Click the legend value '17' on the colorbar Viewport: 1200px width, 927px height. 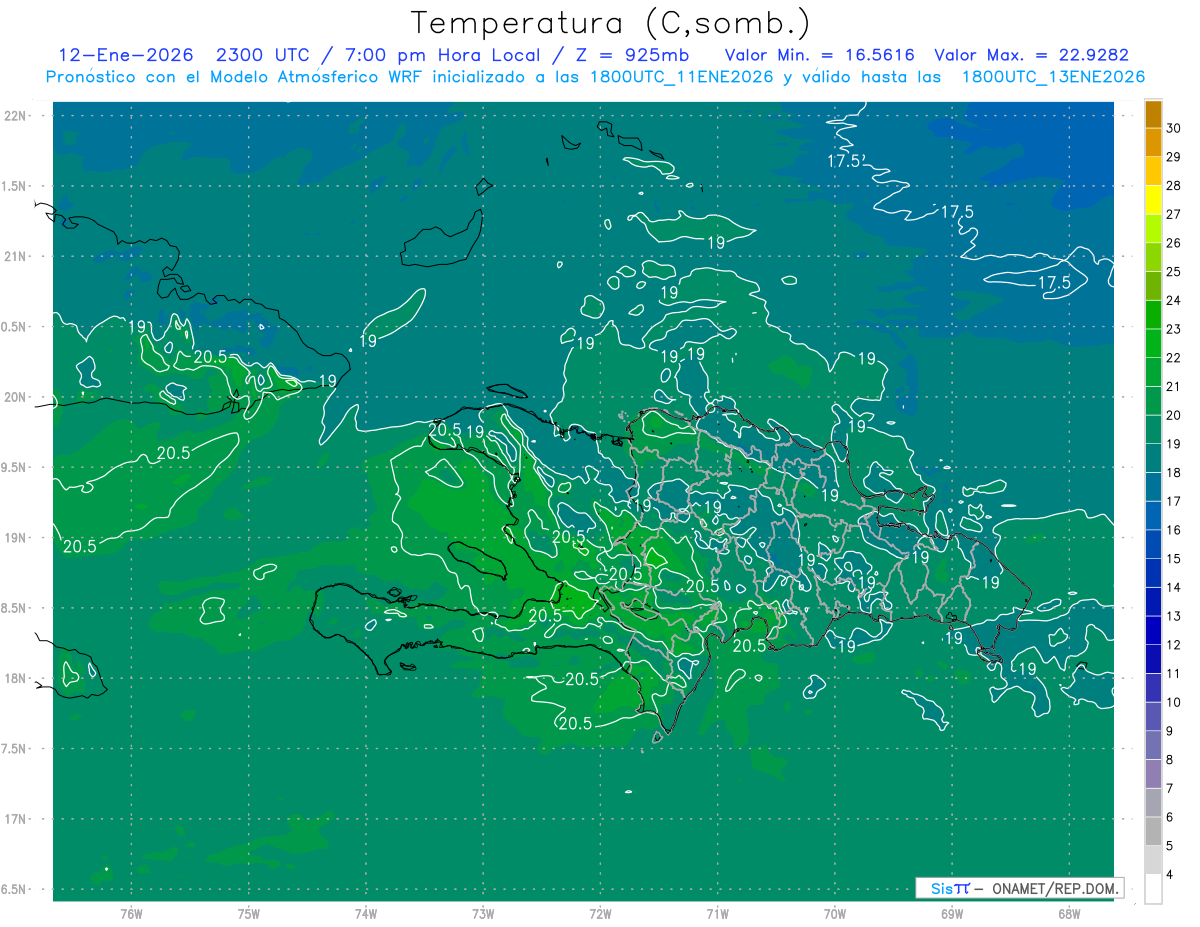1174,501
